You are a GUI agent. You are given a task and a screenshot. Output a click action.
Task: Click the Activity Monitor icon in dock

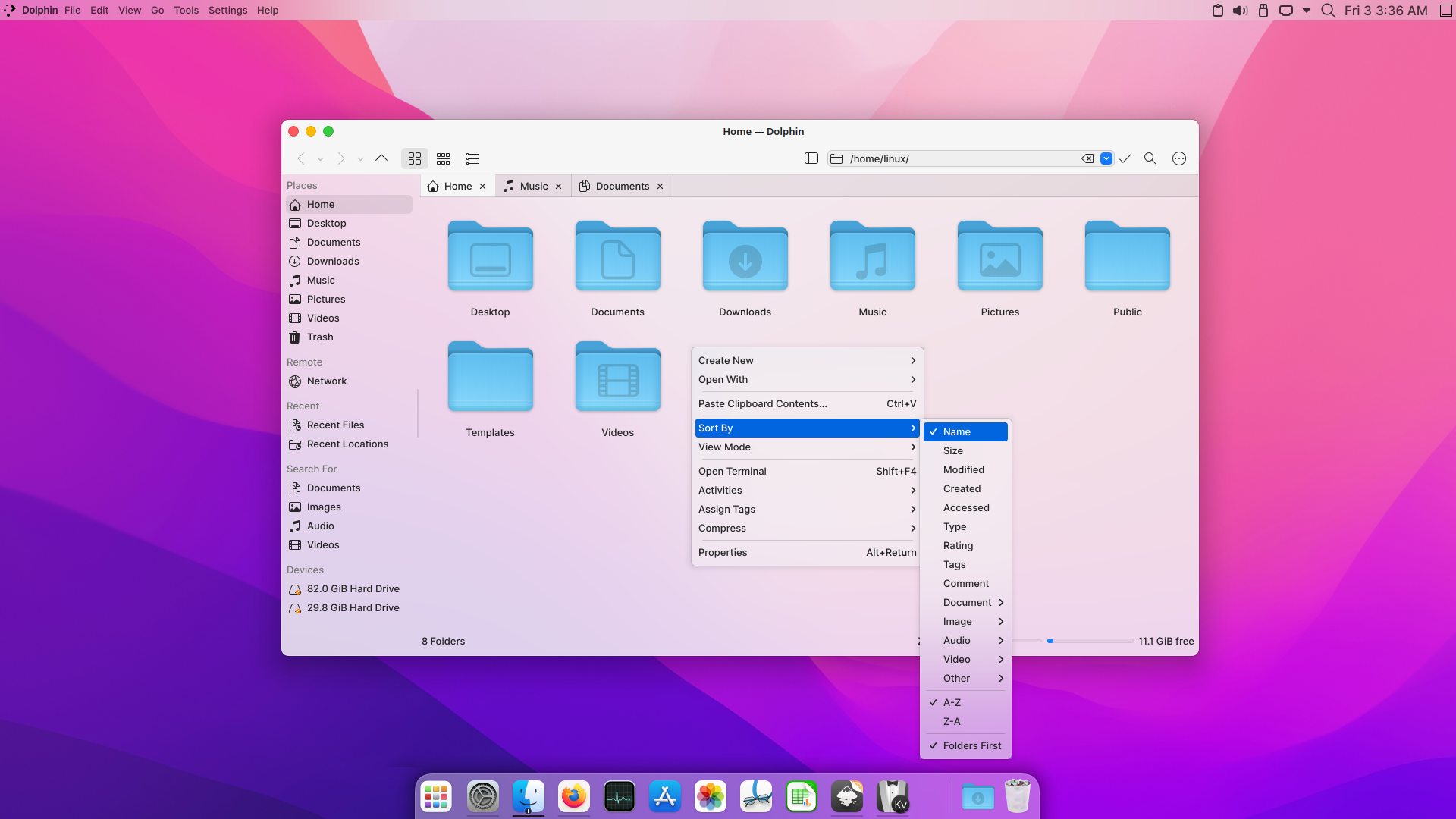(619, 797)
